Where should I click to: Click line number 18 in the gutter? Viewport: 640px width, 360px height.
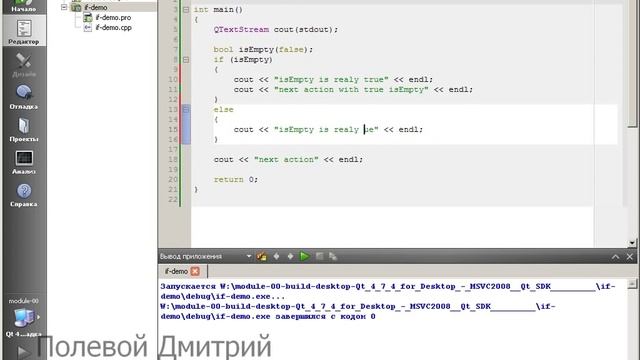pyautogui.click(x=173, y=160)
